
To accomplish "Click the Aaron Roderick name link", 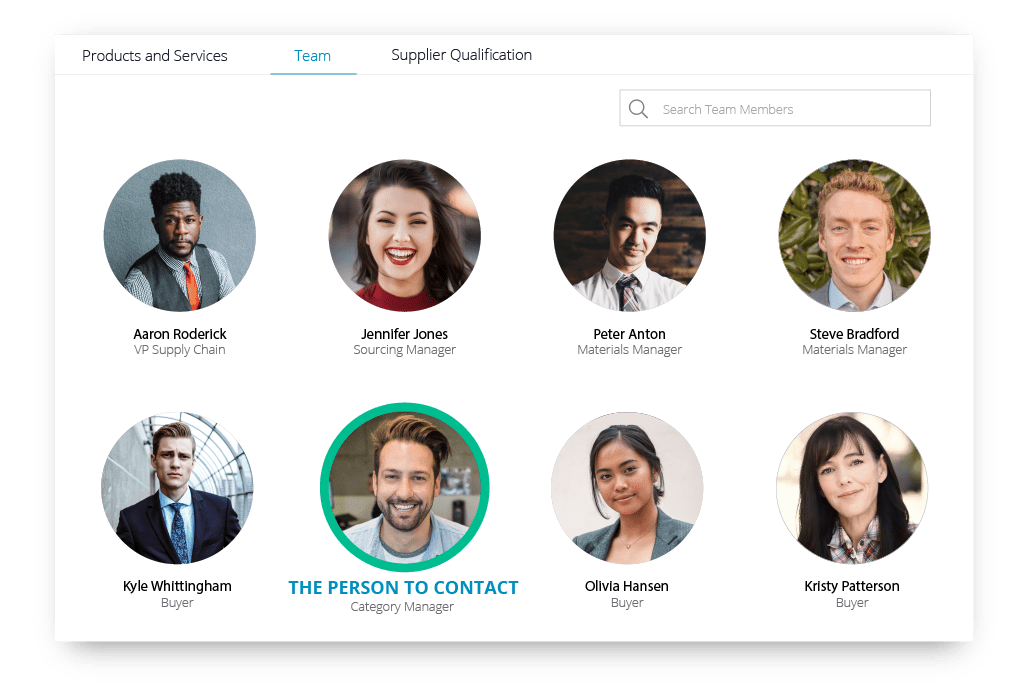I will click(180, 334).
